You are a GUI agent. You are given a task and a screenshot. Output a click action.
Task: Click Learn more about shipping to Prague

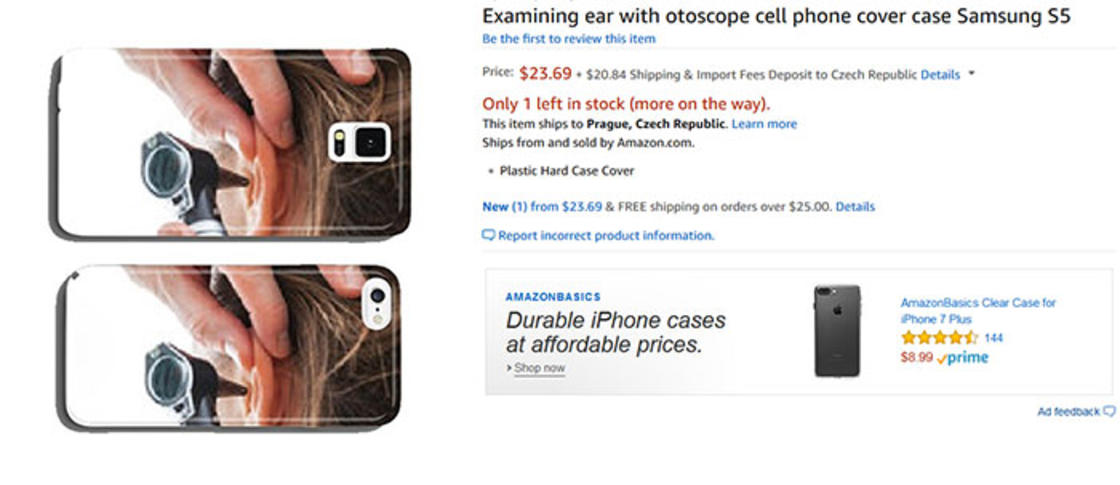[x=764, y=124]
